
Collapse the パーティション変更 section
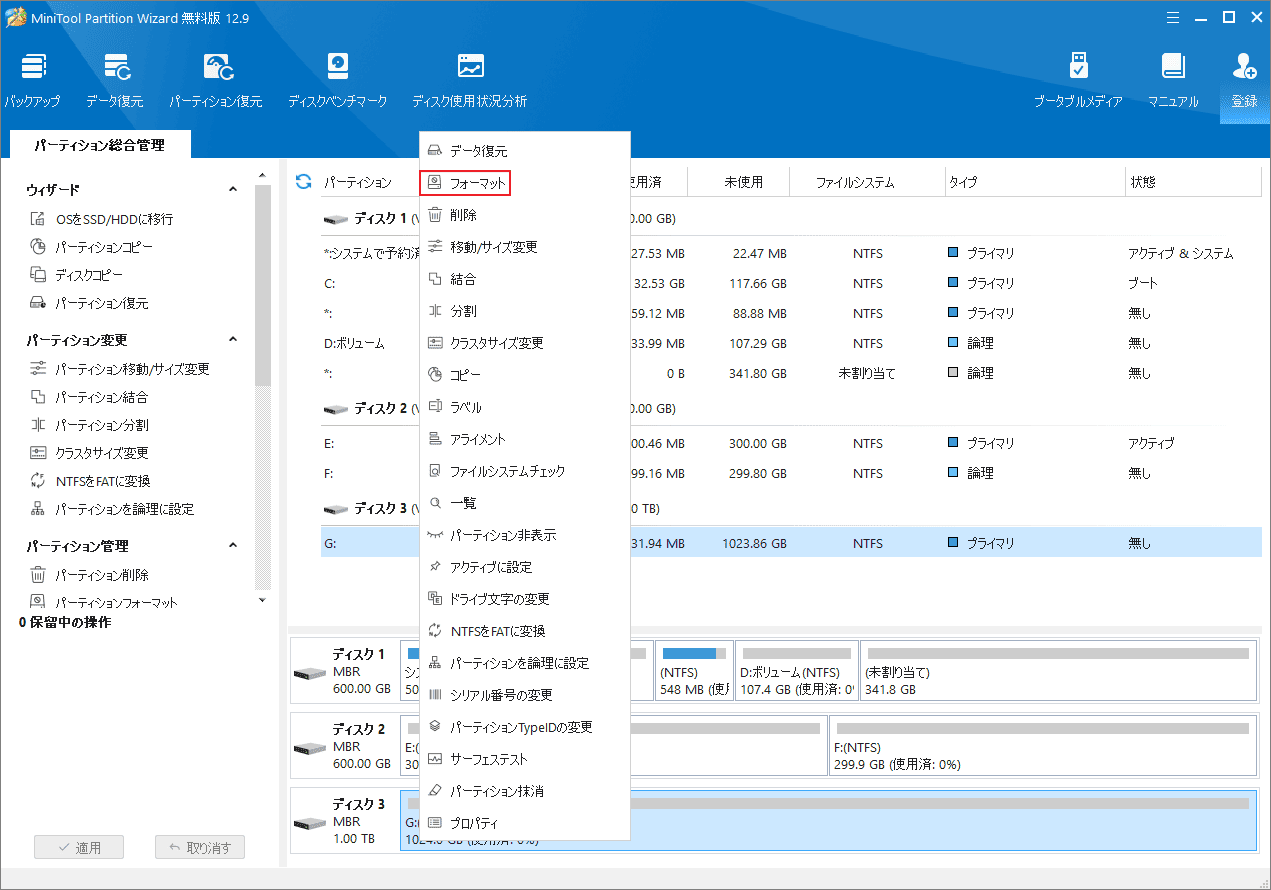click(x=233, y=339)
